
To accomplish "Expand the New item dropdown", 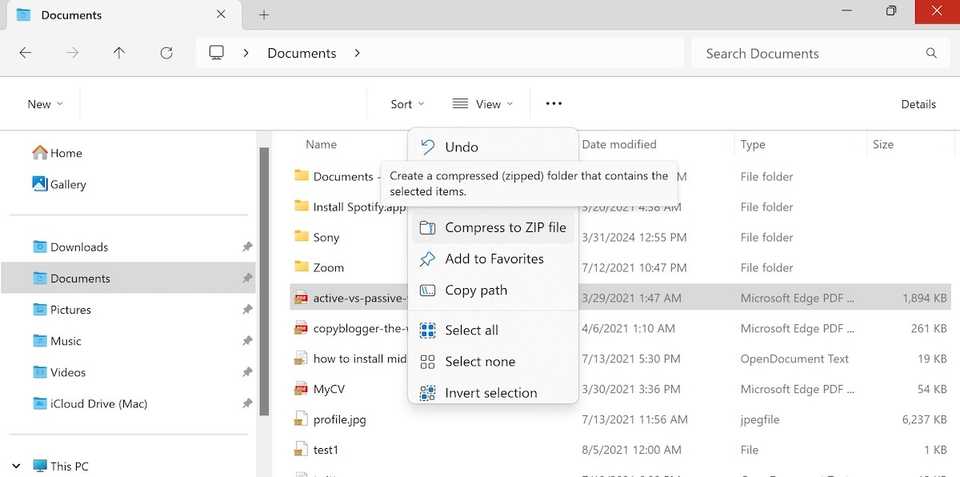I will click(x=45, y=104).
